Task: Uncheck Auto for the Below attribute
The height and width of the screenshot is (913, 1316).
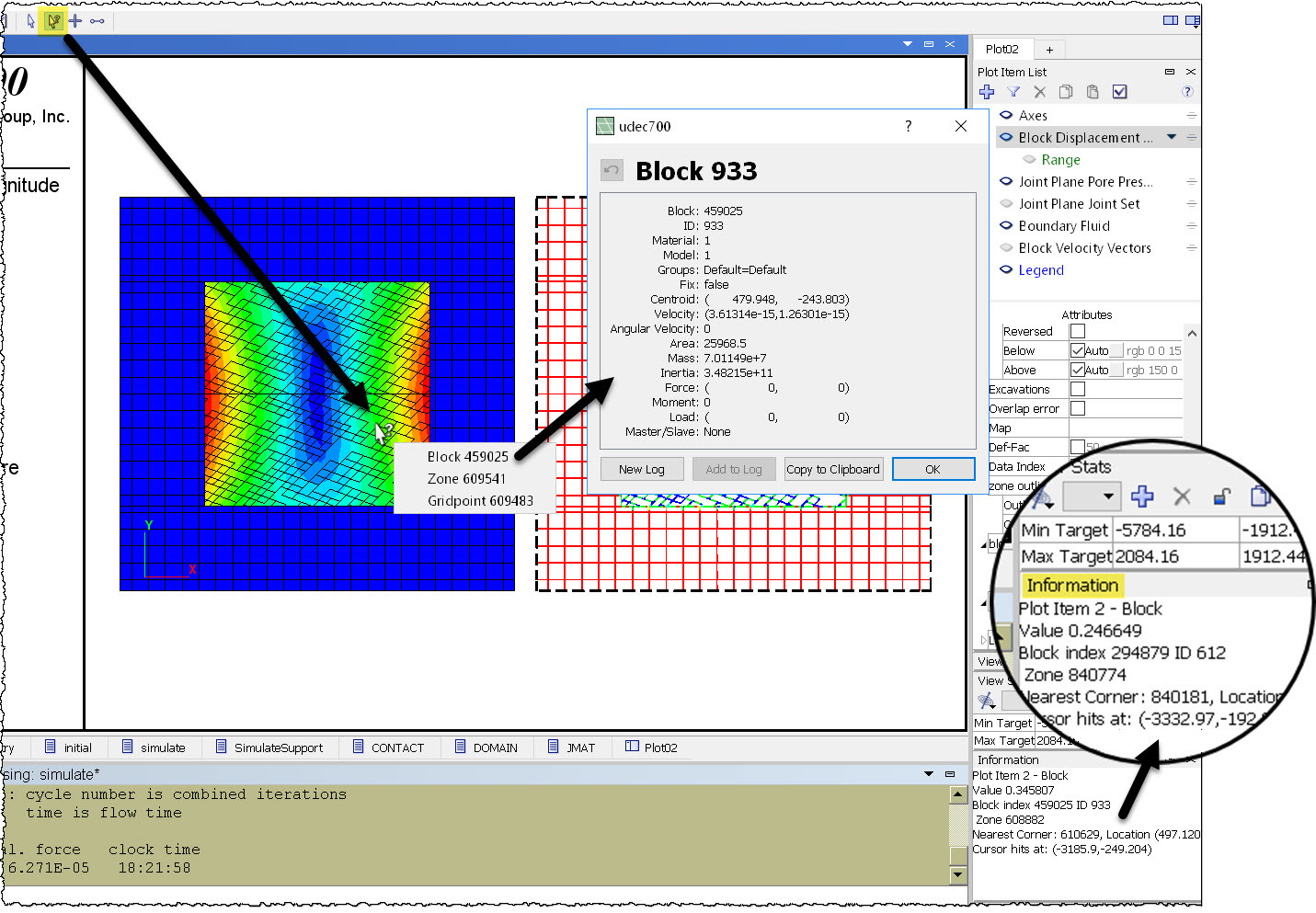Action: 1078,350
